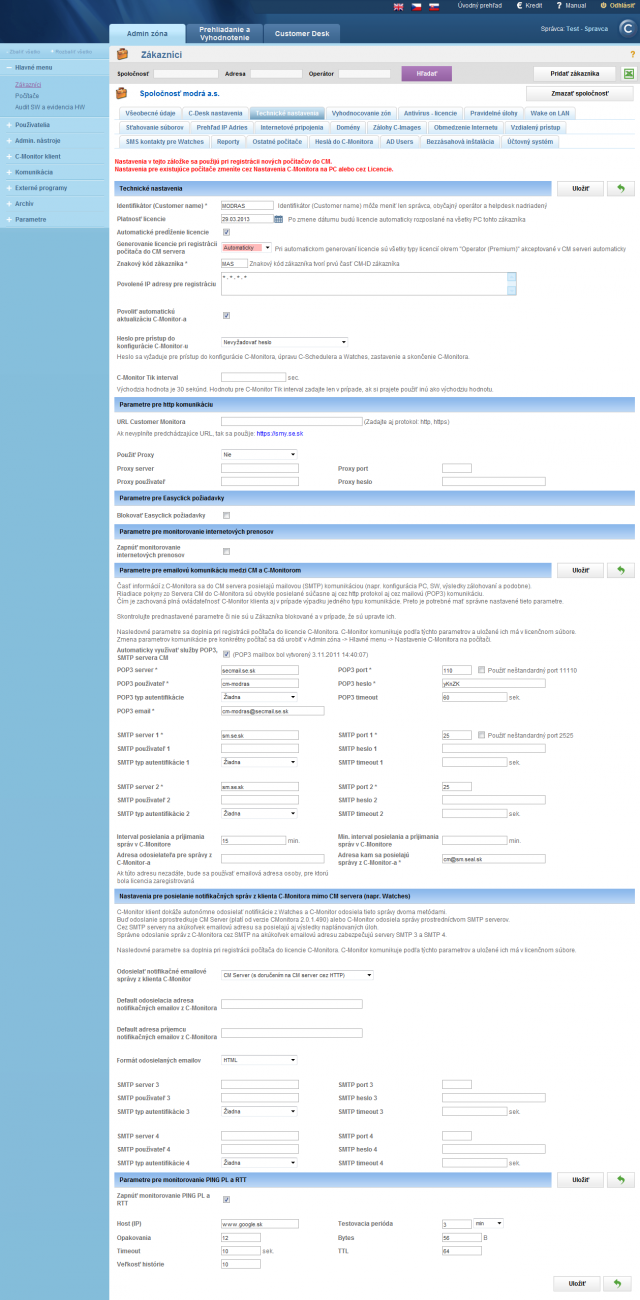Toggle Zapnúť monitorovanie PING PL a RTT
The height and width of the screenshot is (1300, 640).
pos(226,1198)
